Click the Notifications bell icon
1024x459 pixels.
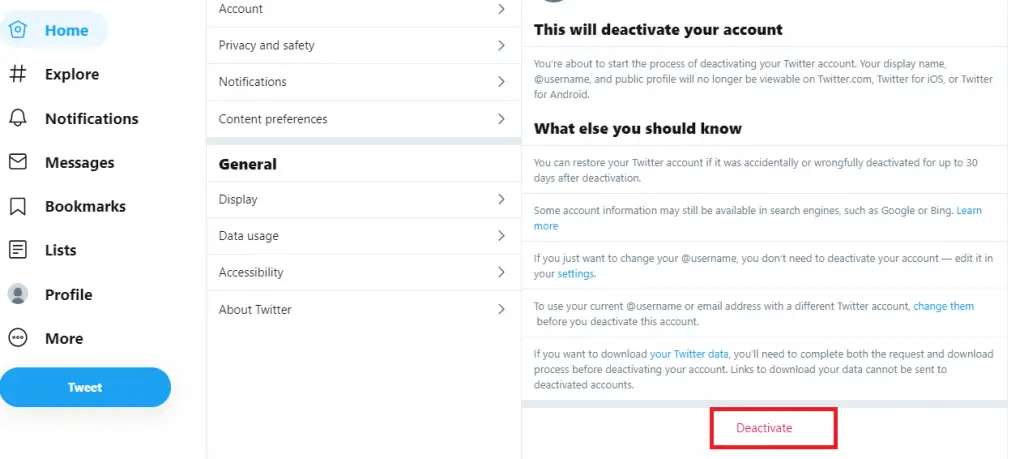(18, 118)
